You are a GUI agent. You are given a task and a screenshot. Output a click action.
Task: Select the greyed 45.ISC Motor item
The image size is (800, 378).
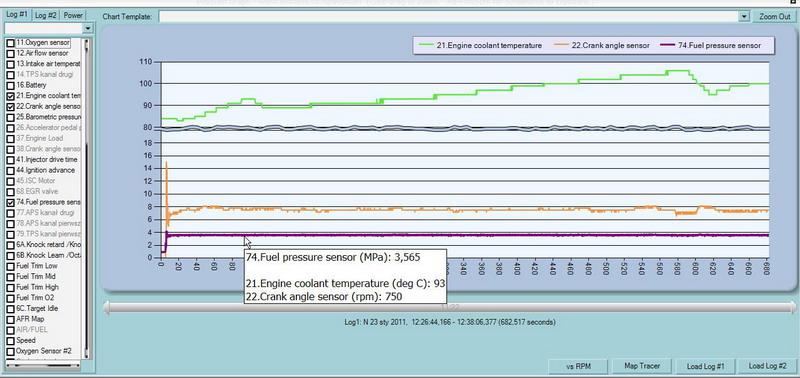pyautogui.click(x=36, y=181)
